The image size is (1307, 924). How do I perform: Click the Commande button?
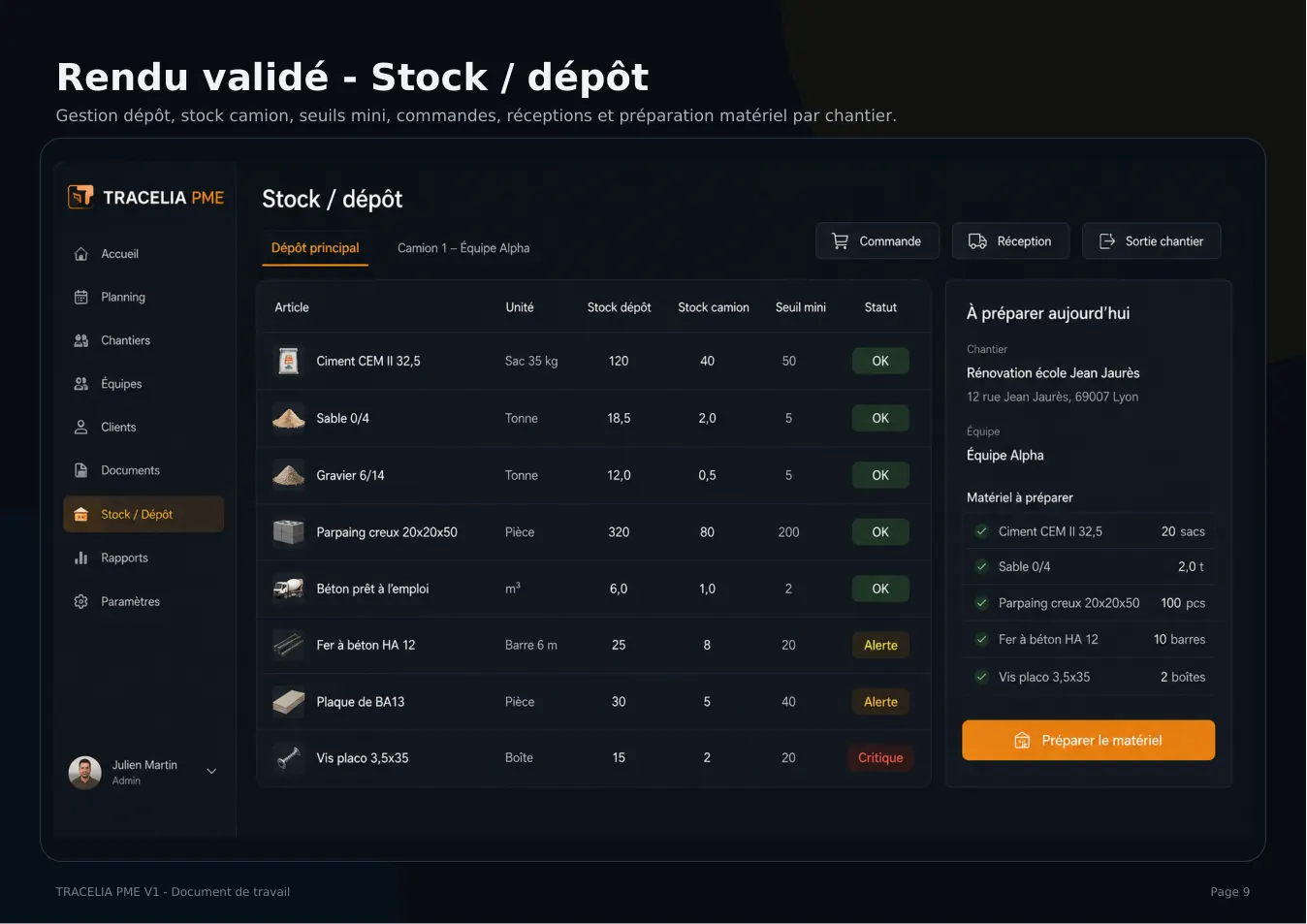[x=877, y=241]
